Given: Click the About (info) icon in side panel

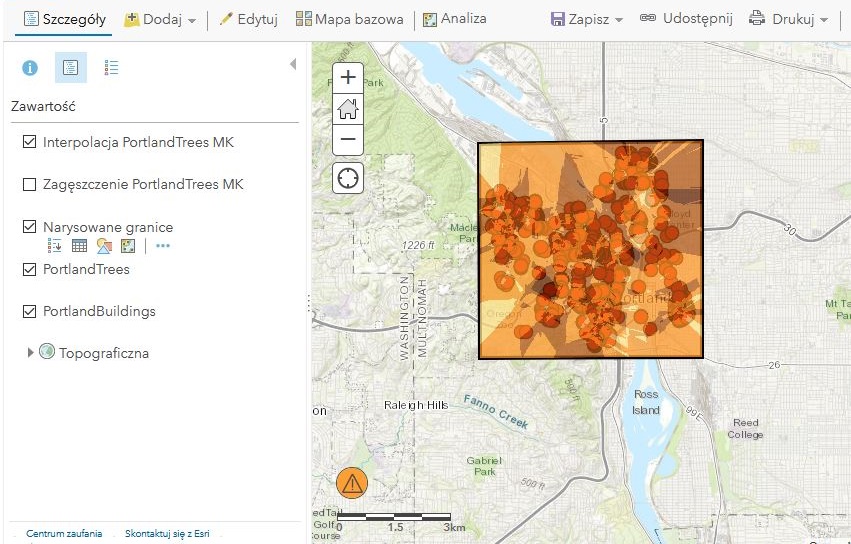Looking at the screenshot, I should 30,68.
